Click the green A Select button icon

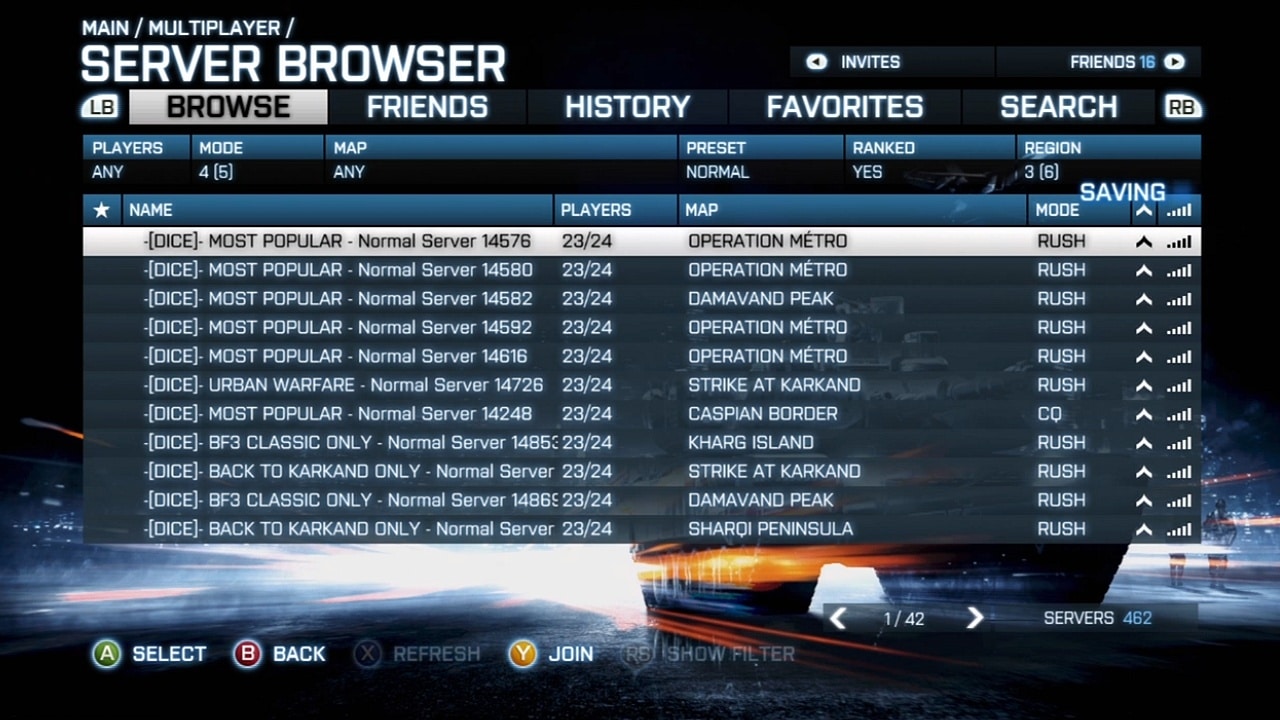tap(106, 654)
